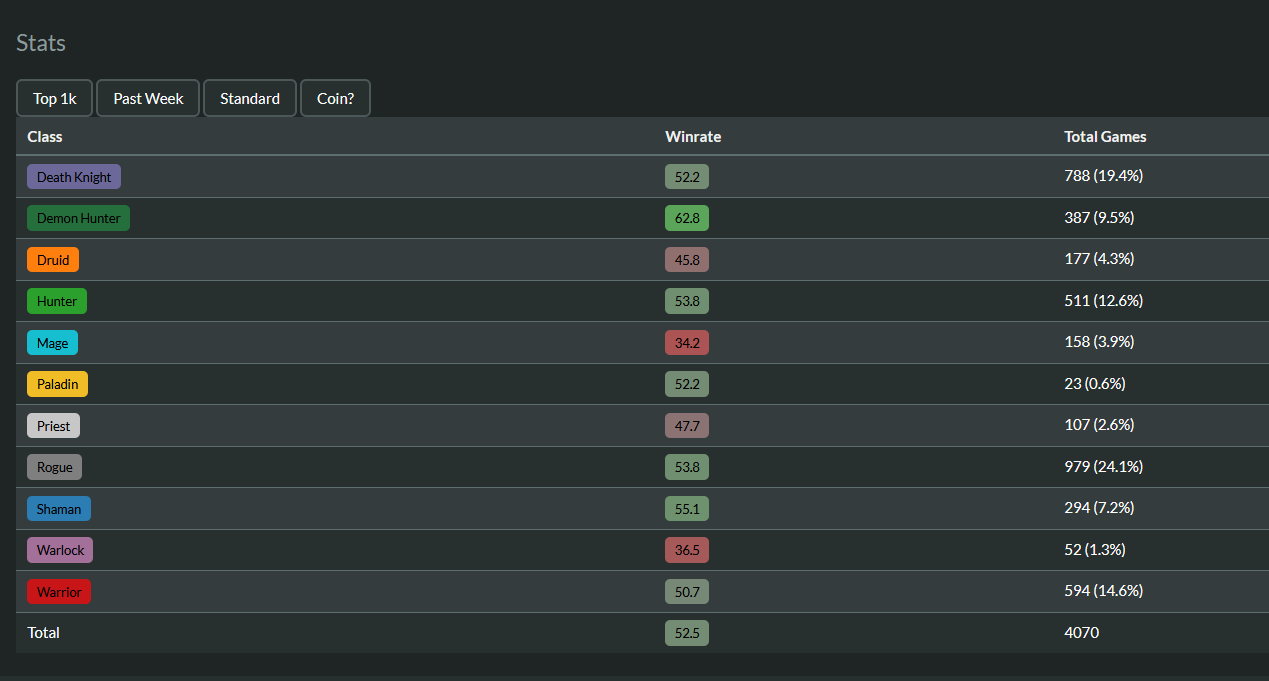Open the green Hunter class tag
Image resolution: width=1269 pixels, height=681 pixels.
(57, 301)
